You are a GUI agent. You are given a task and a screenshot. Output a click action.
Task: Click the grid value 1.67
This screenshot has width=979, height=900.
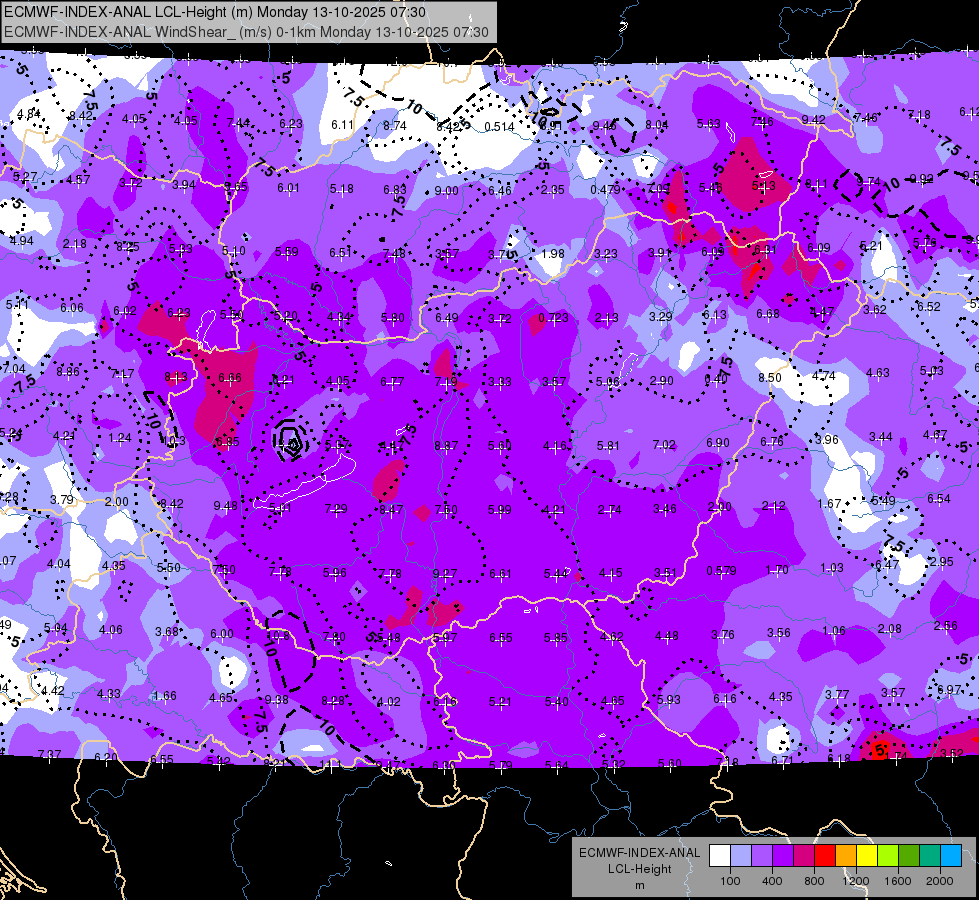pos(829,503)
